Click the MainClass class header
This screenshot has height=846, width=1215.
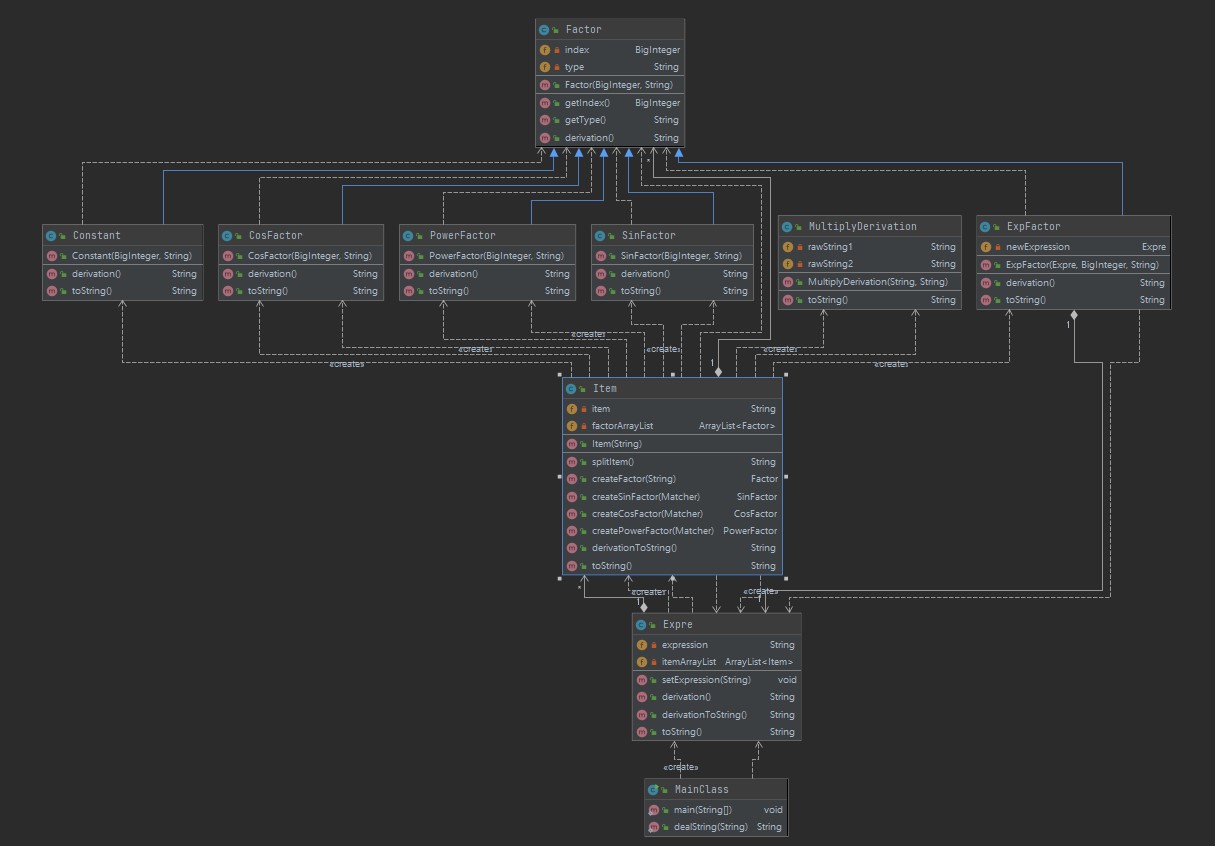pos(716,790)
